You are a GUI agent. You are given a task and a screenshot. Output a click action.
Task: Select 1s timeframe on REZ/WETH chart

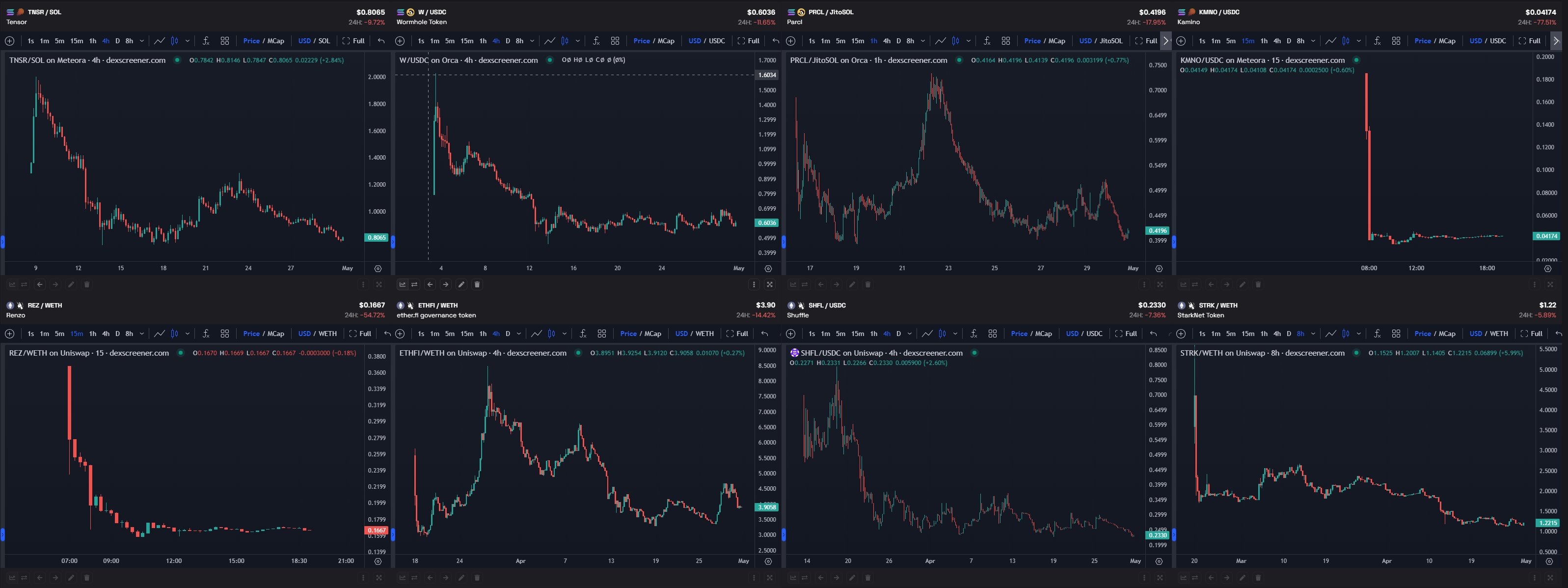(x=31, y=334)
